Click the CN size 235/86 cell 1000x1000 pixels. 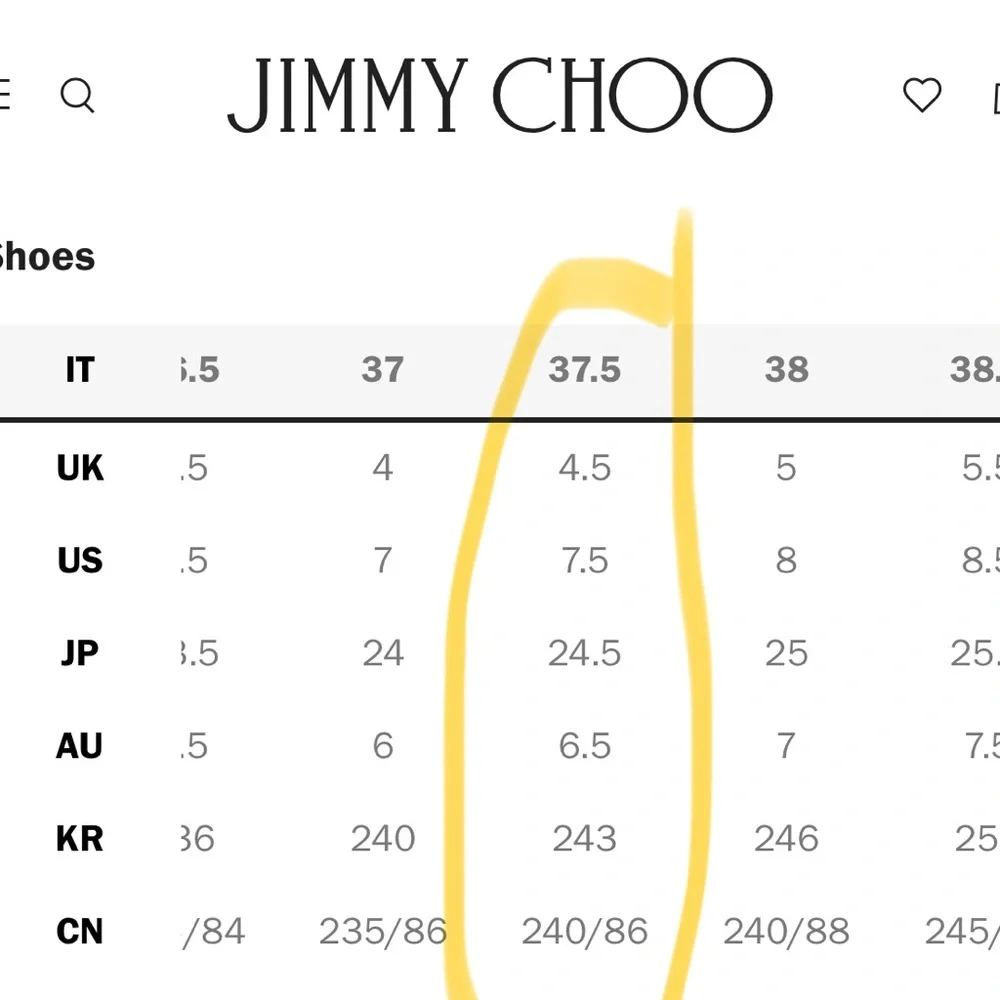(383, 931)
